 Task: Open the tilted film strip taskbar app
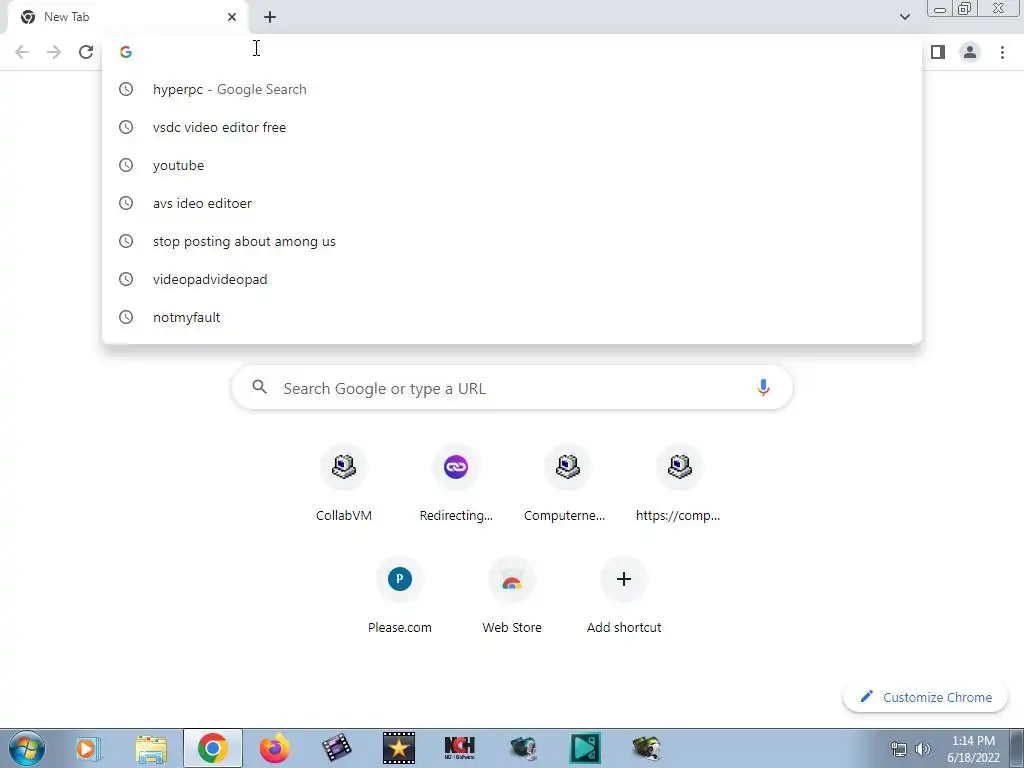coord(336,748)
